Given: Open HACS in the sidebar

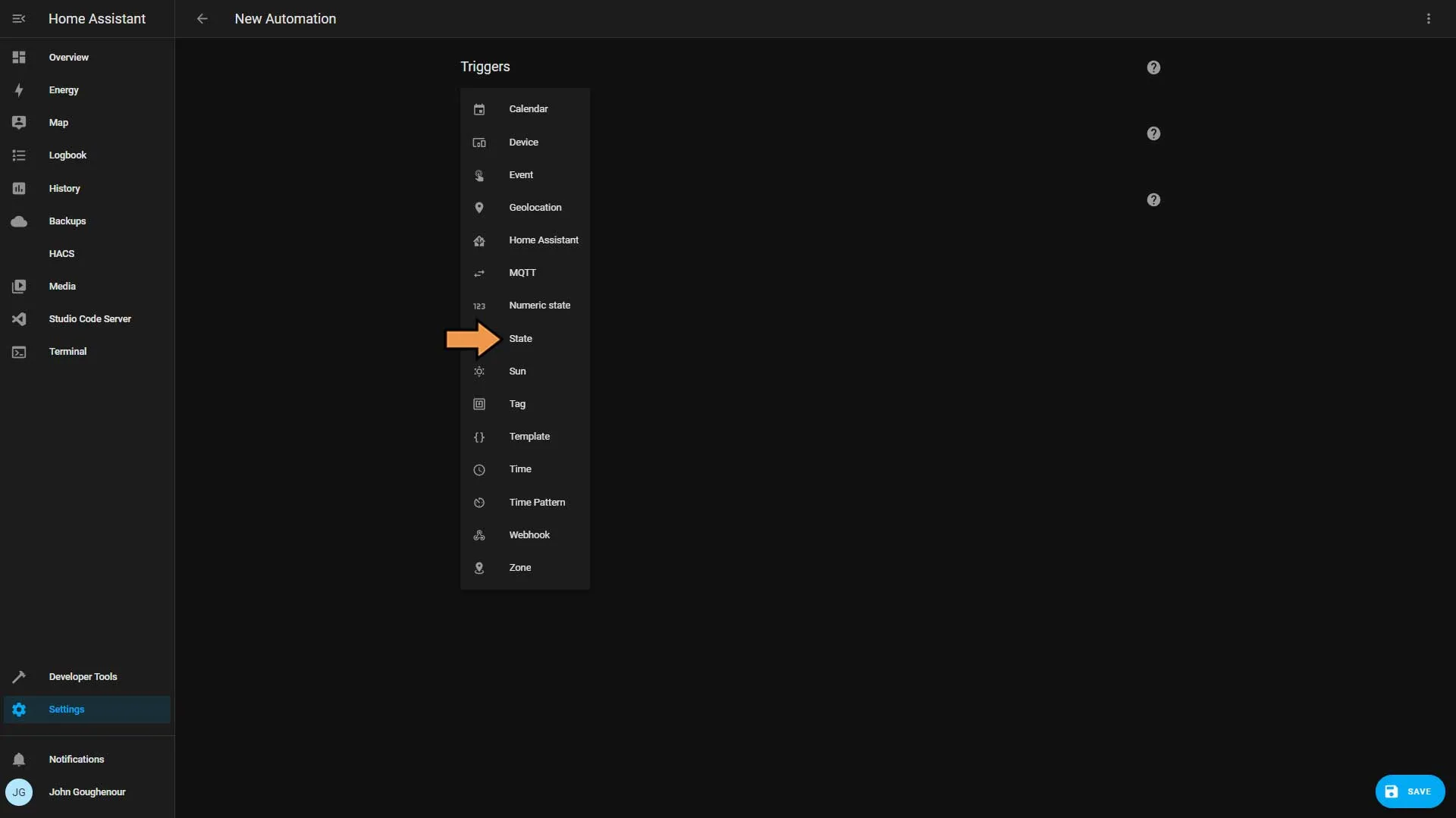Looking at the screenshot, I should click(x=87, y=254).
